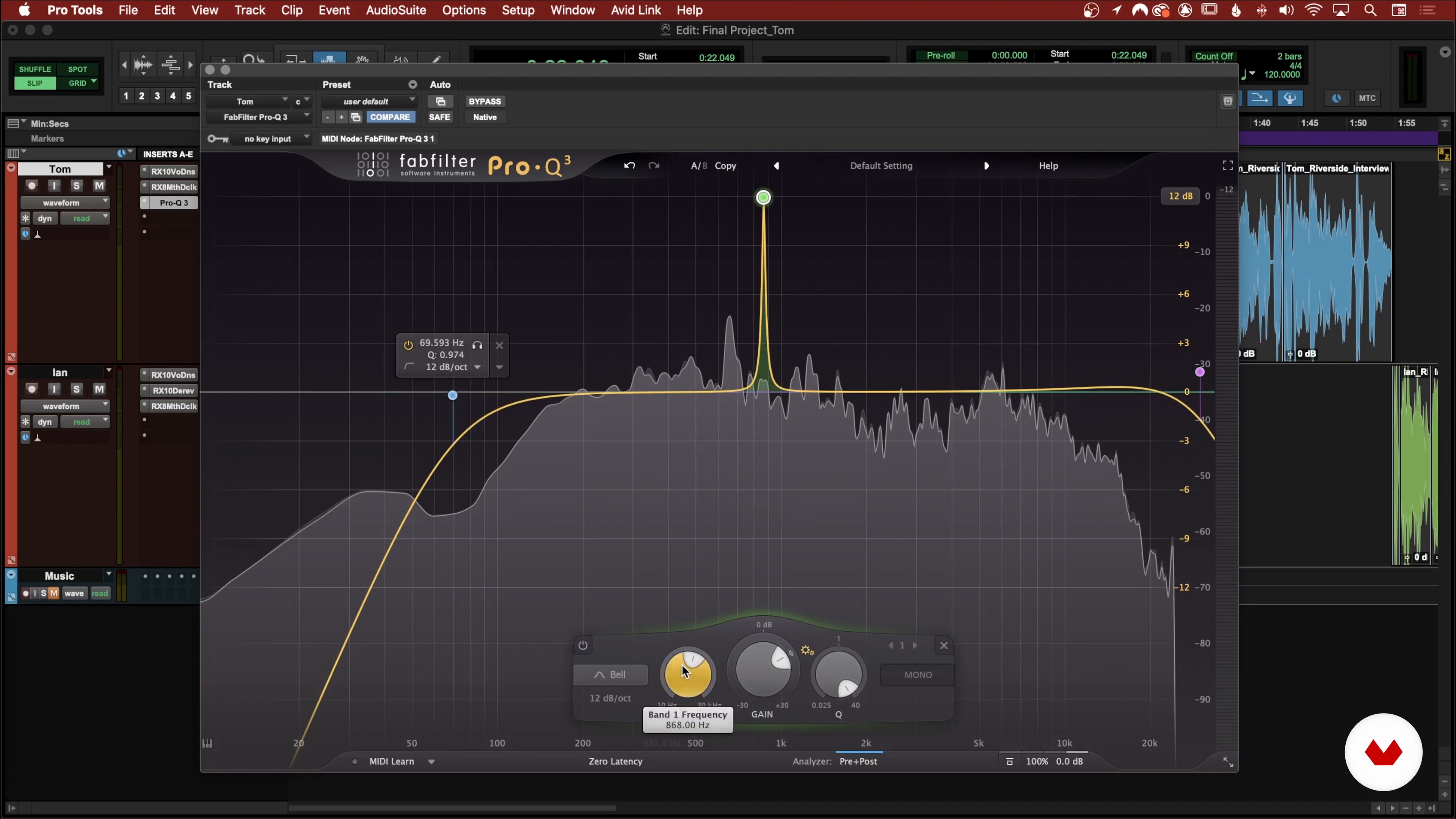Screen dimensions: 1456x819
Task: Select previous preset with minus button
Action: (x=328, y=117)
